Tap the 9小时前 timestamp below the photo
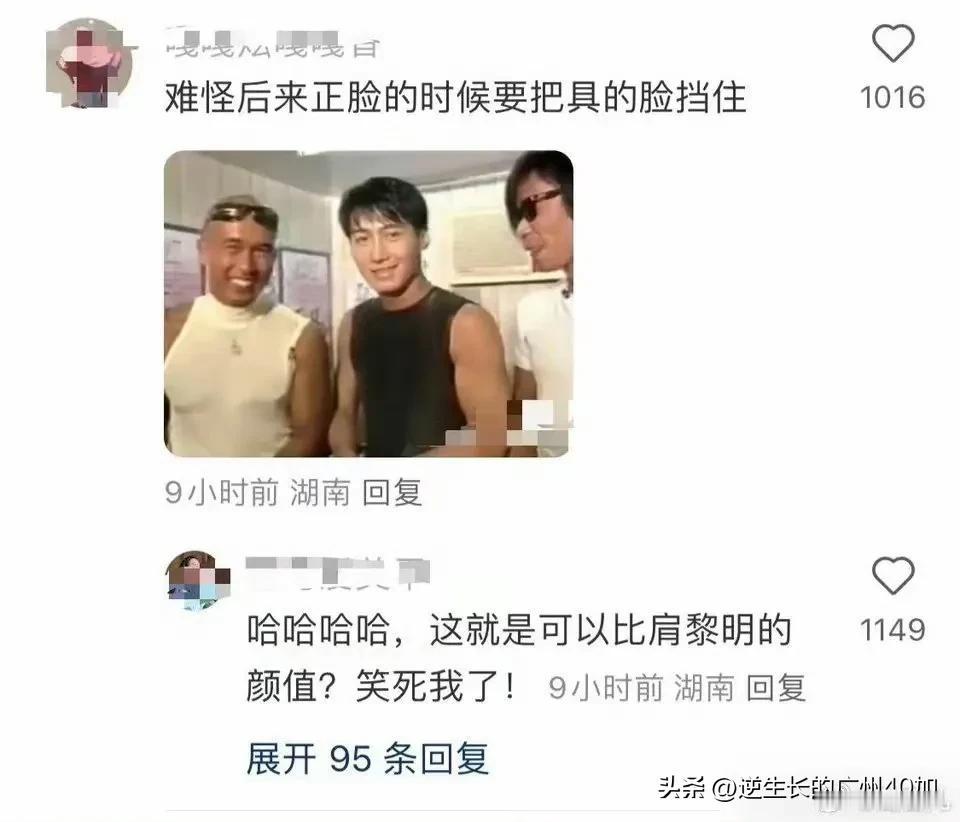Screen dimensions: 960x822 pos(222,493)
